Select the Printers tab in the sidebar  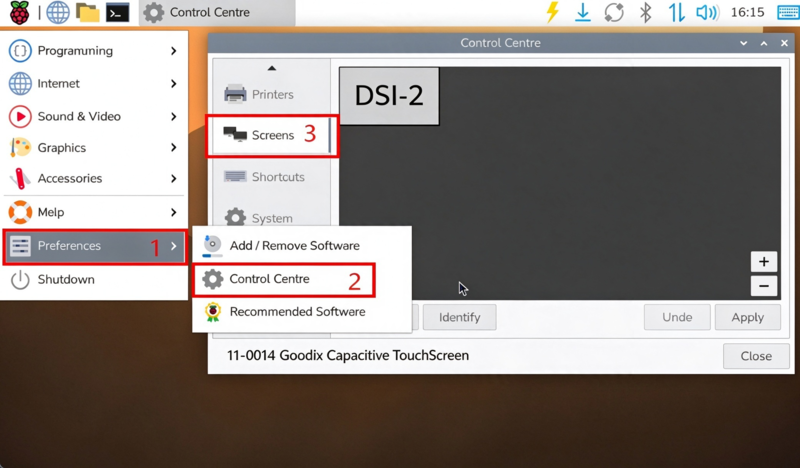tap(272, 94)
